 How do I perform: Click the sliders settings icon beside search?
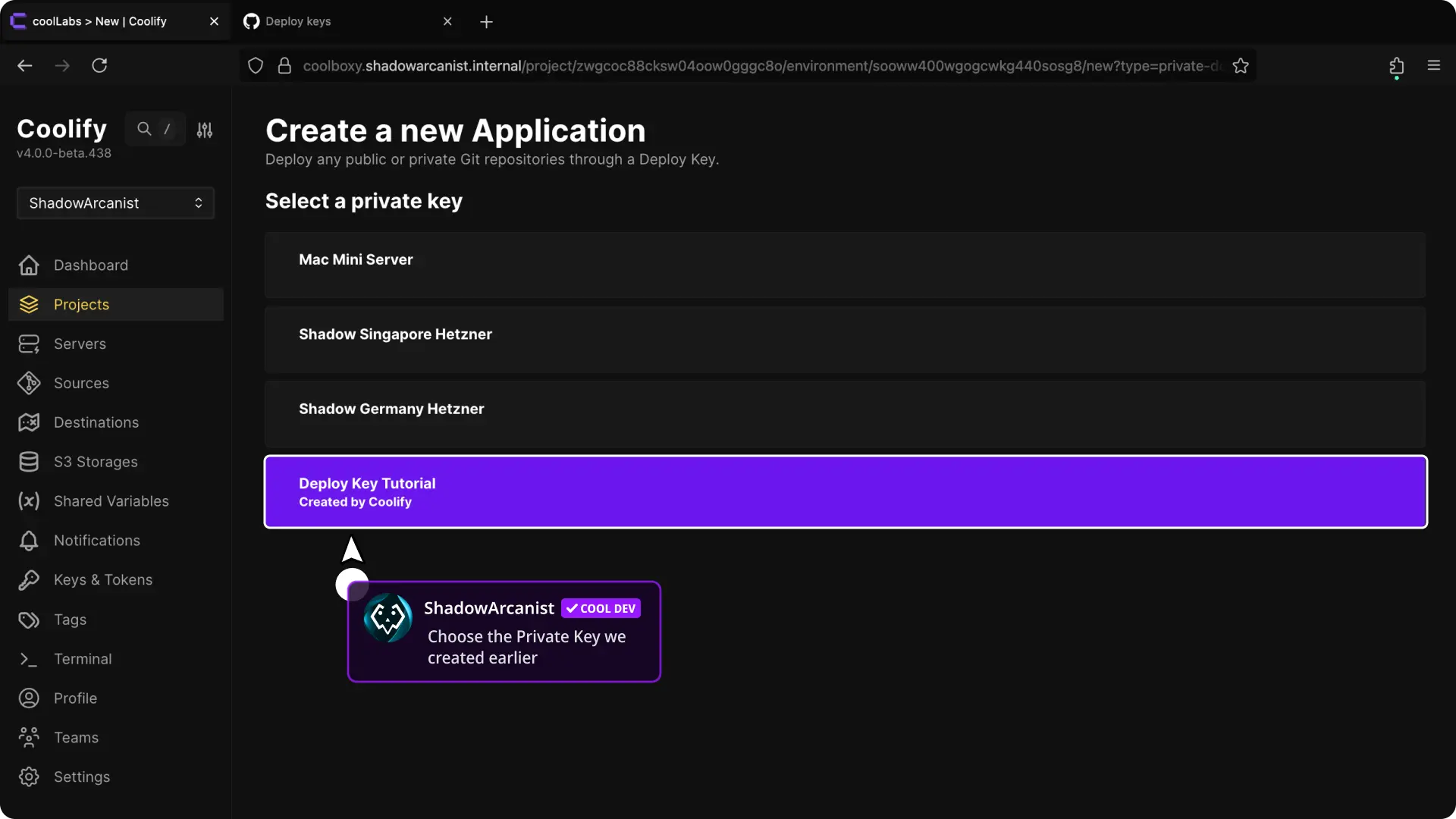(205, 130)
